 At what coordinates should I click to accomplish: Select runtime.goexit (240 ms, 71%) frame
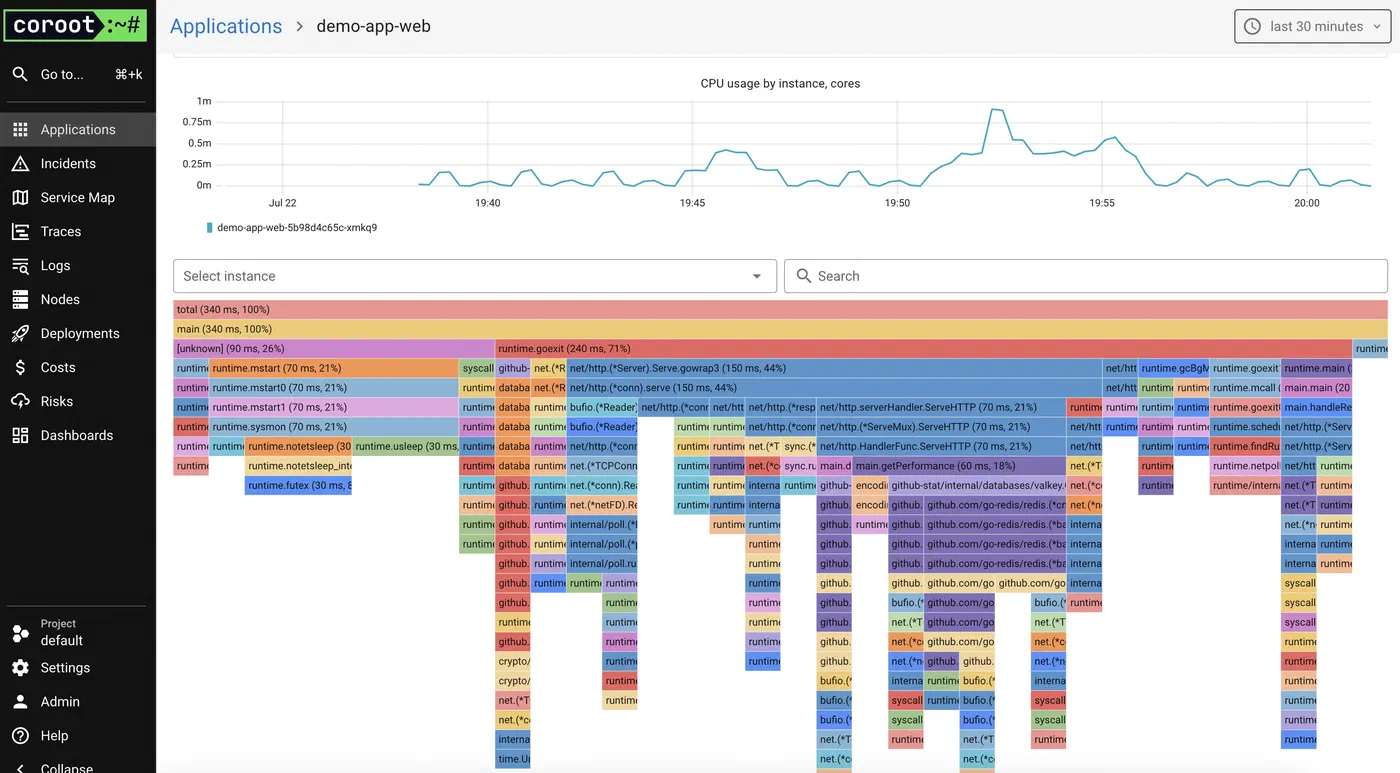point(924,349)
